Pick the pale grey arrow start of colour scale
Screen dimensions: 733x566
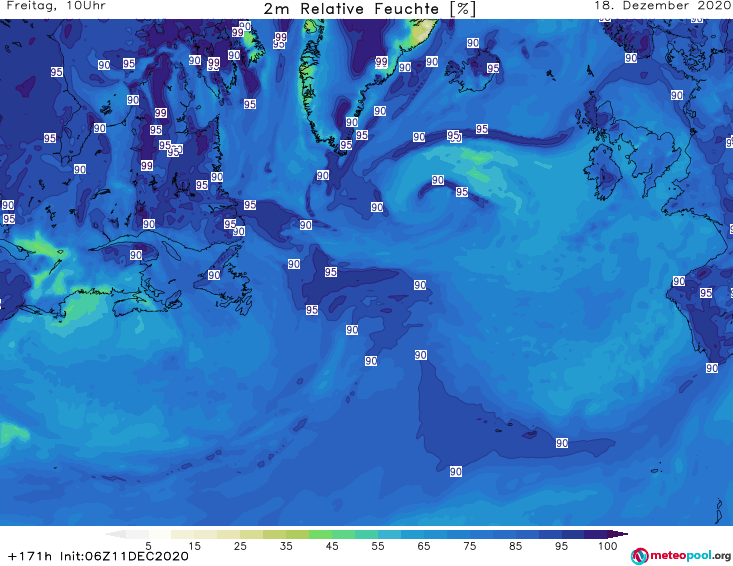(x=115, y=534)
